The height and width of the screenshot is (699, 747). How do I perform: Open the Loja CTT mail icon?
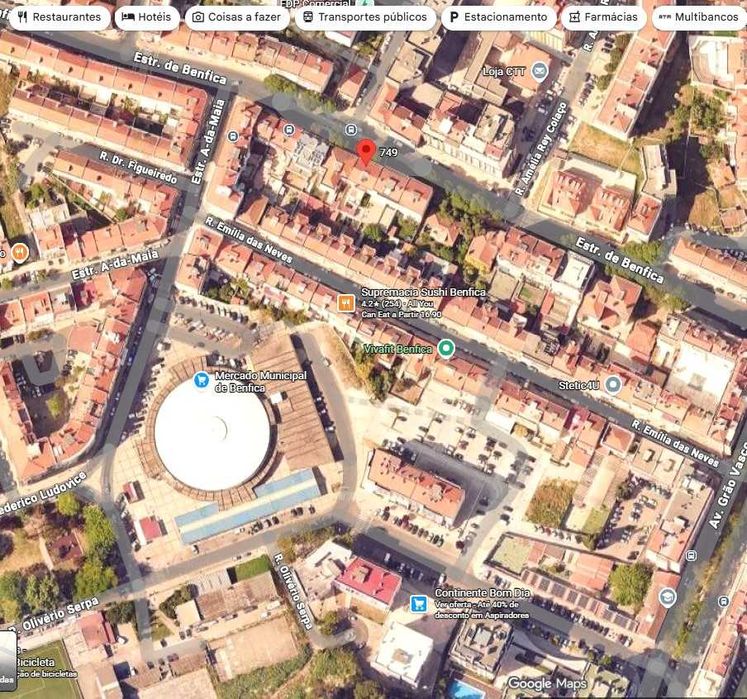click(539, 71)
